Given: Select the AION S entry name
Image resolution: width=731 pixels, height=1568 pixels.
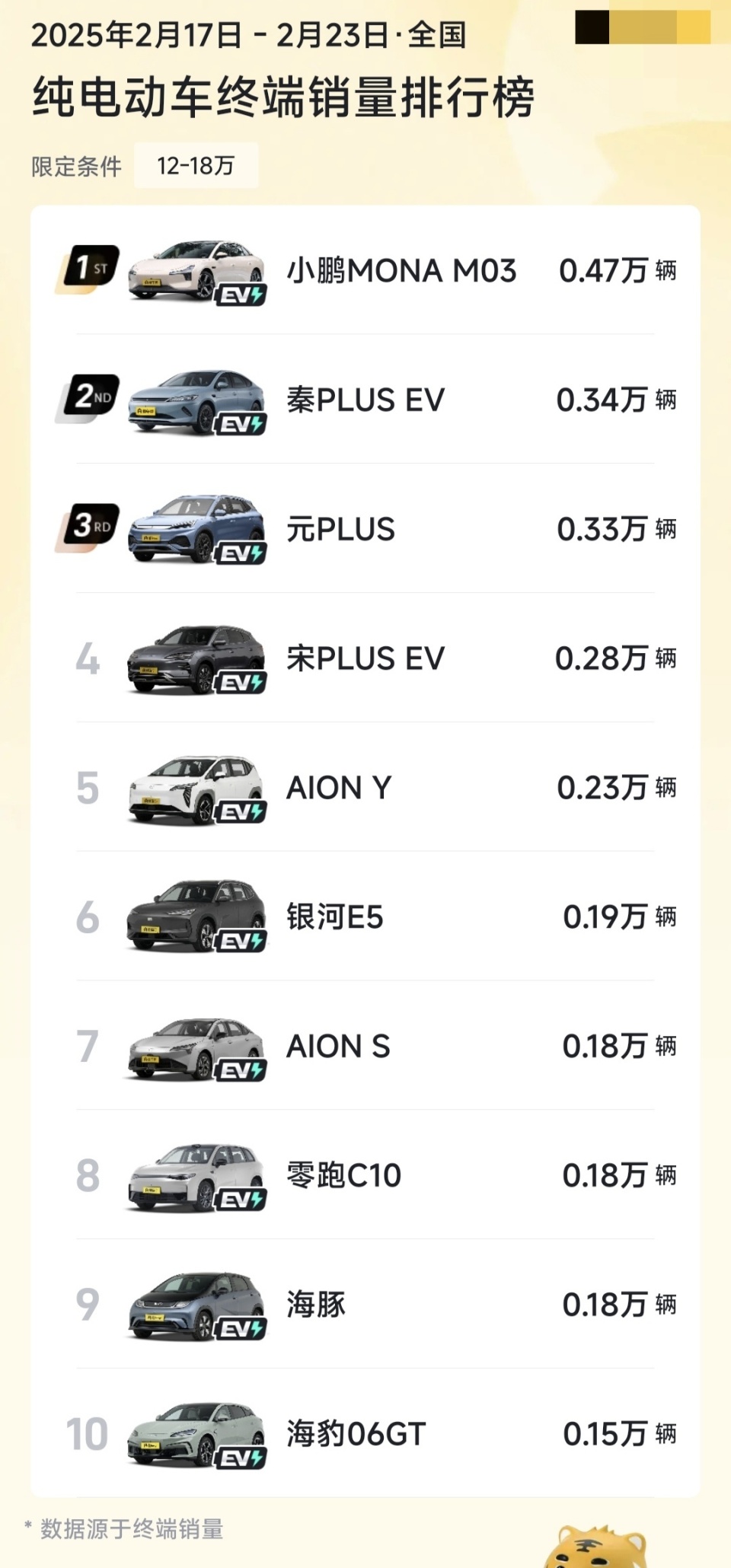Looking at the screenshot, I should [x=338, y=1046].
